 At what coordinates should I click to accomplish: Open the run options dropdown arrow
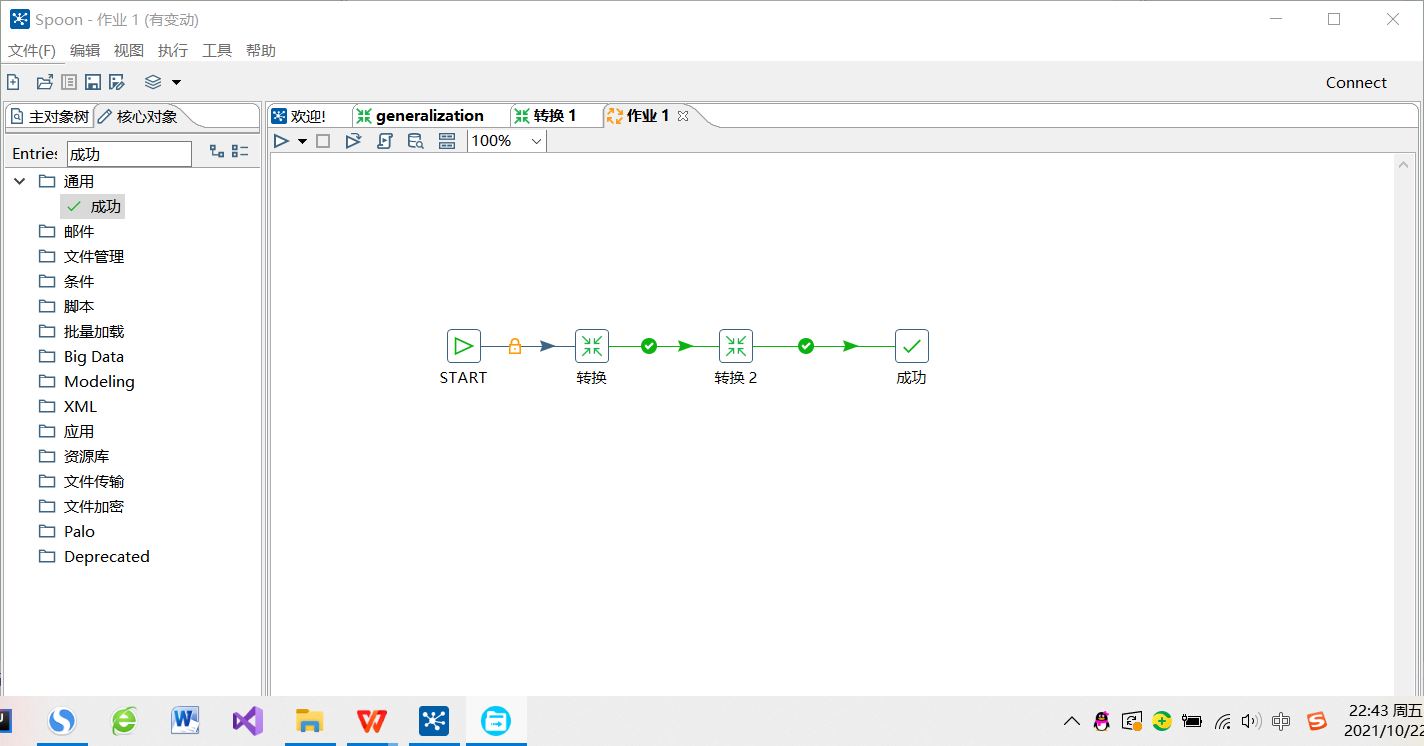(x=302, y=141)
